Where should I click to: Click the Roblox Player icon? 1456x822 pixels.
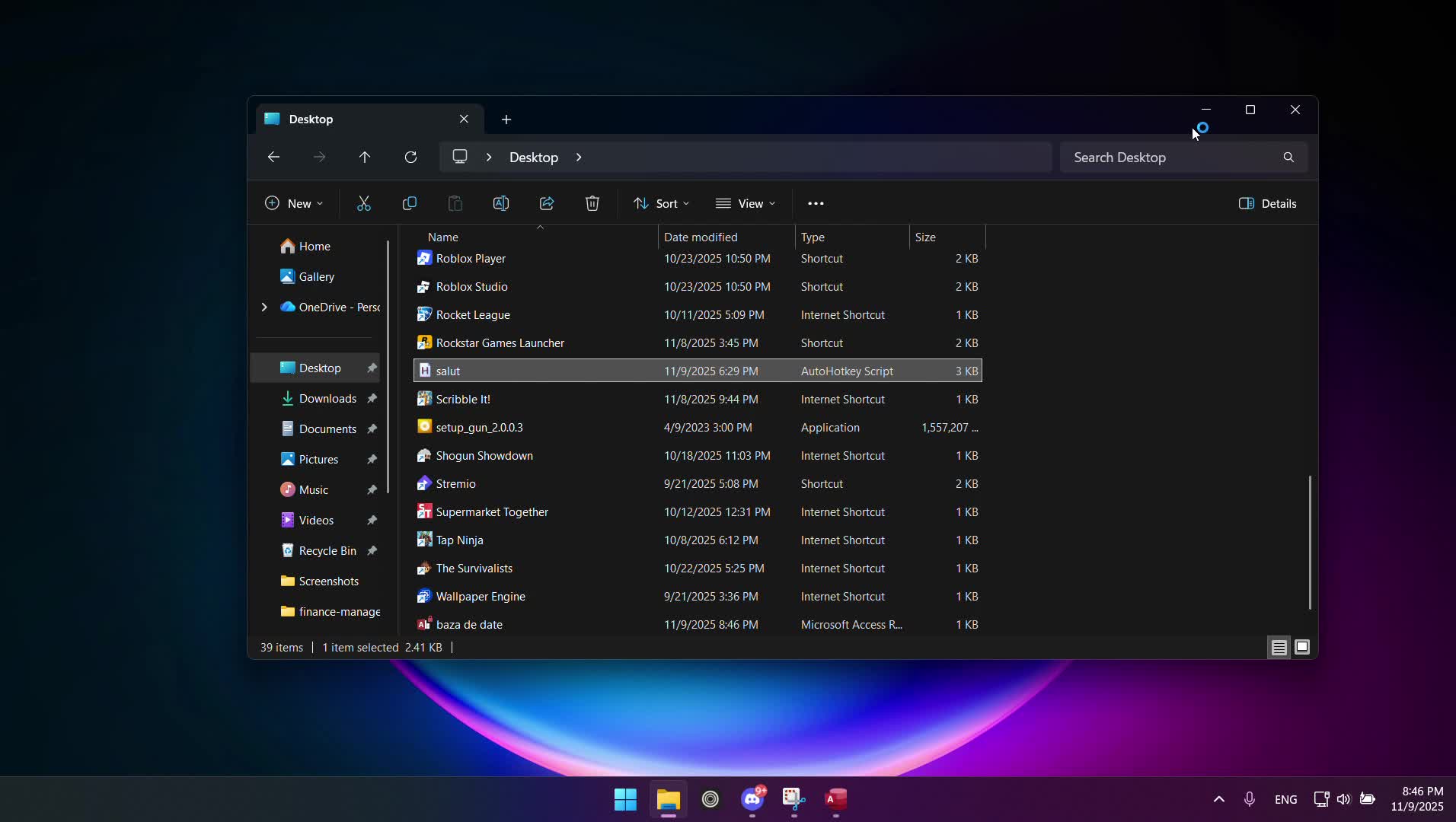(424, 258)
